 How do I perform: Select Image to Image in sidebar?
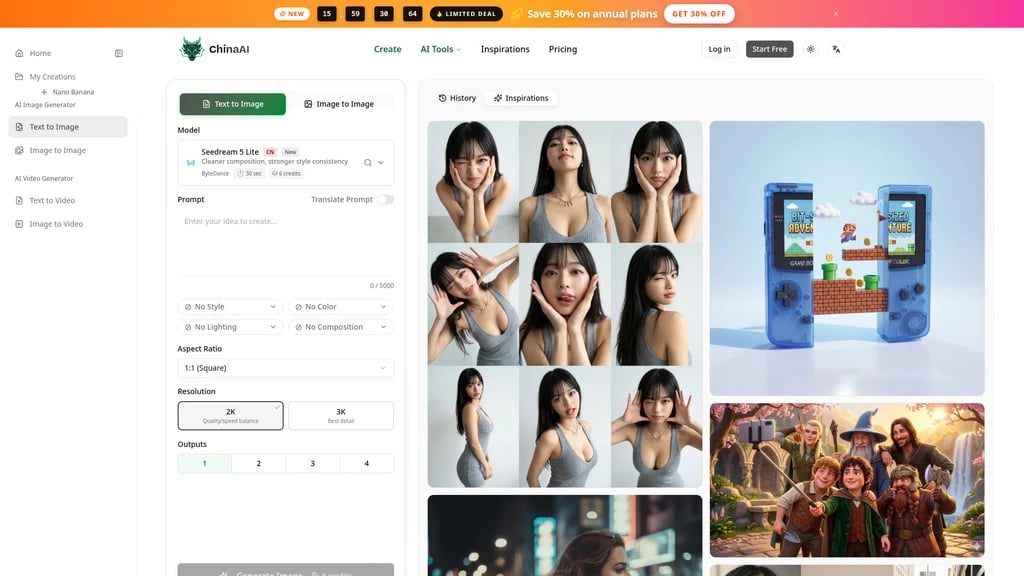click(x=68, y=150)
